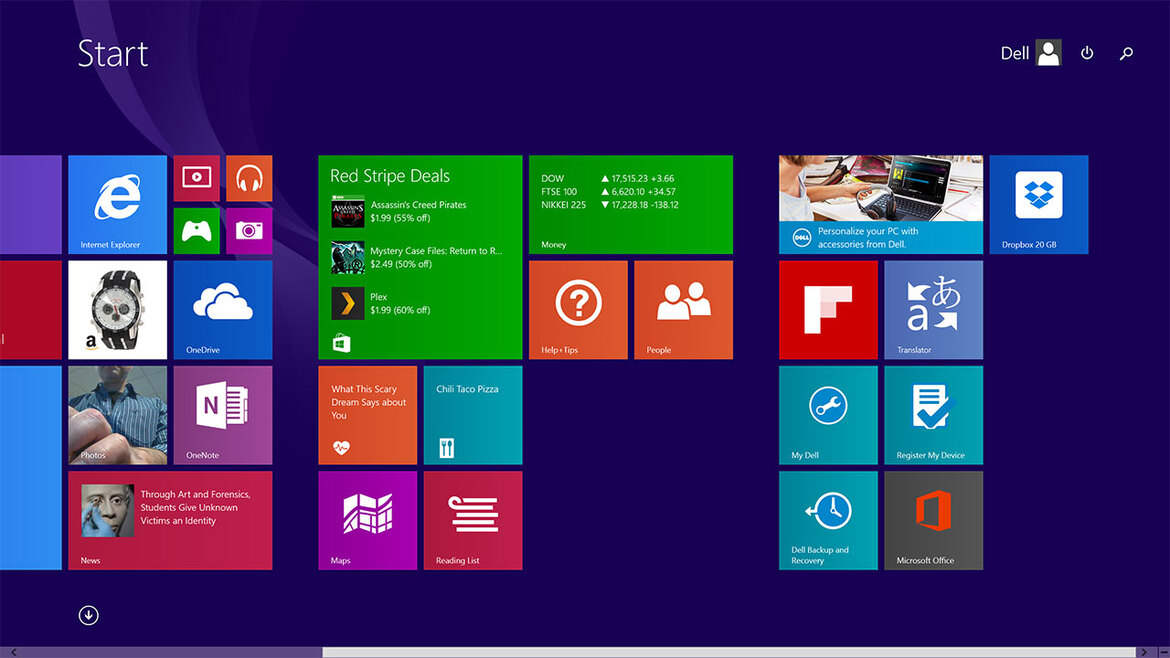Open the Translator tile
Image resolution: width=1170 pixels, height=658 pixels.
(x=933, y=310)
